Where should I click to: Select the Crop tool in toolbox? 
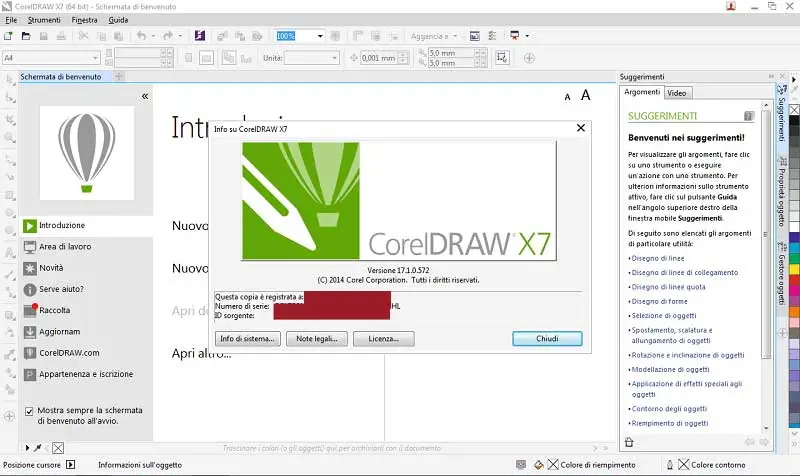click(x=10, y=119)
